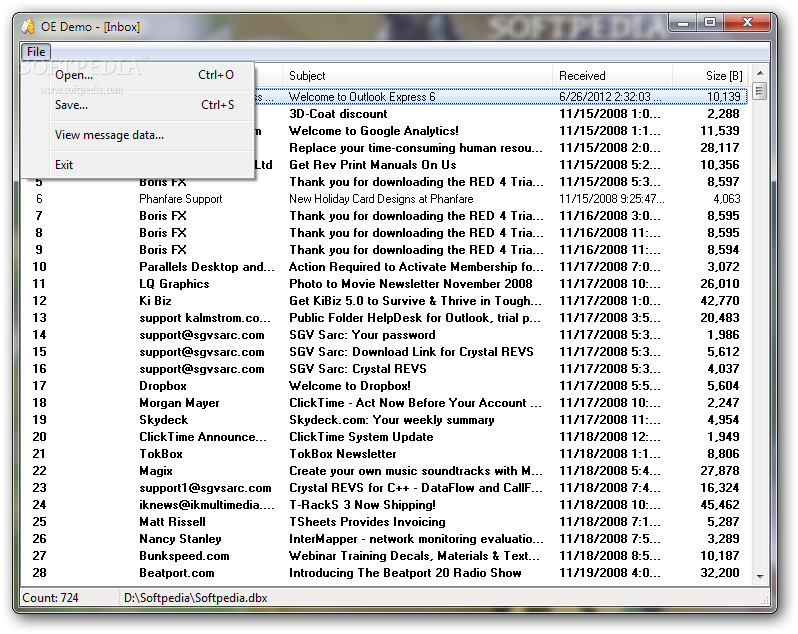Select row 7 from Boris FX
This screenshot has height=634, width=798.
point(384,216)
